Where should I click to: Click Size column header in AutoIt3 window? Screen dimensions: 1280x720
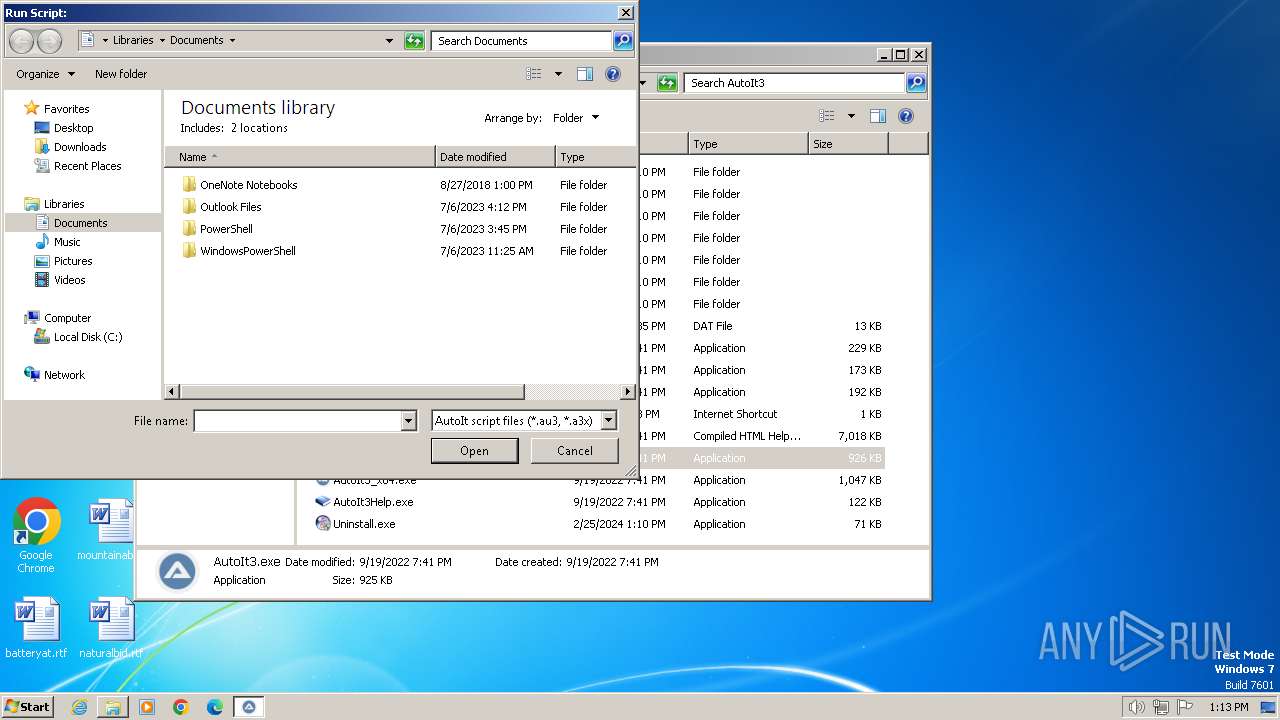(848, 144)
